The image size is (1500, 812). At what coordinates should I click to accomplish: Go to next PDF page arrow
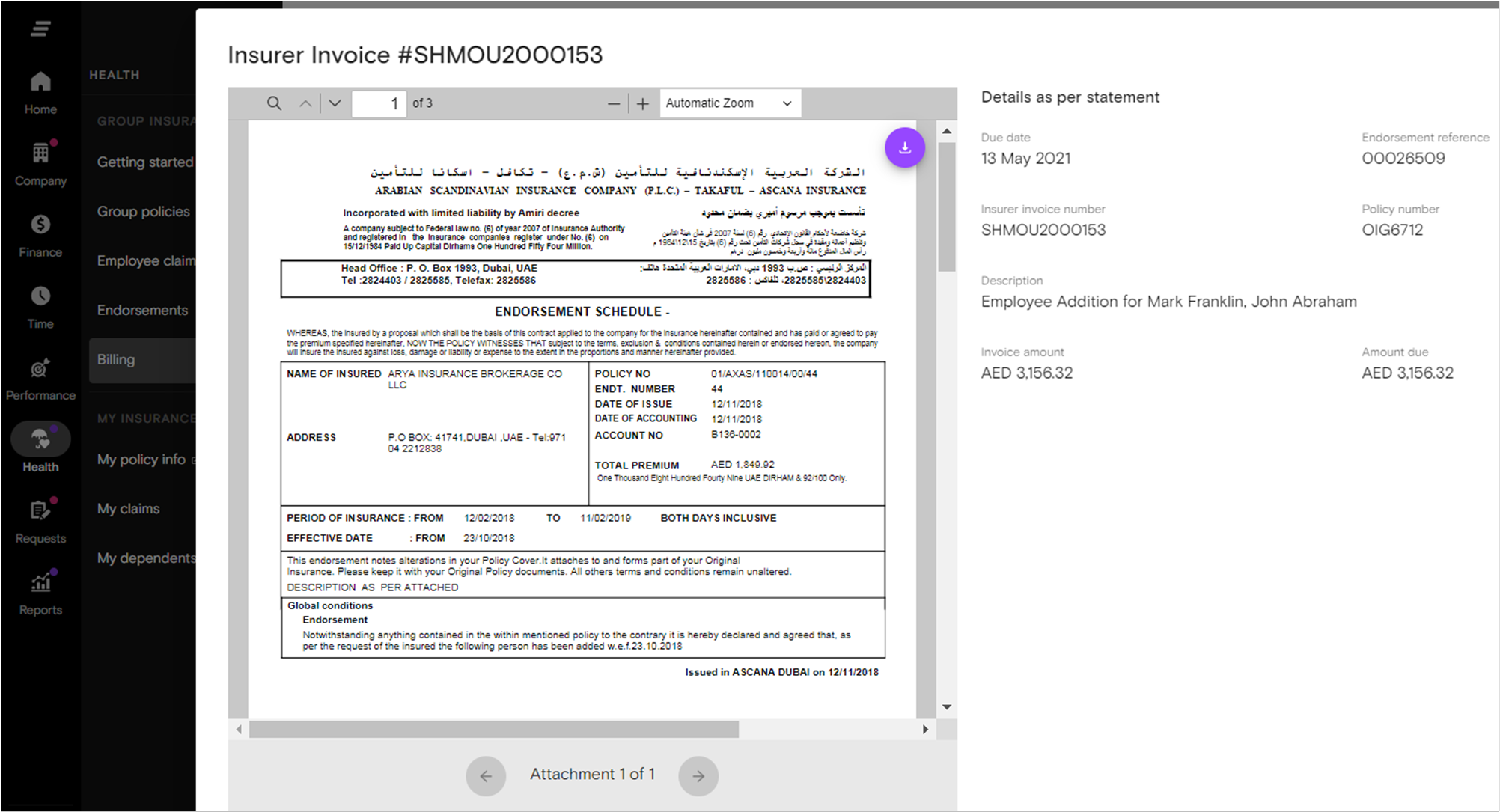pyautogui.click(x=335, y=103)
